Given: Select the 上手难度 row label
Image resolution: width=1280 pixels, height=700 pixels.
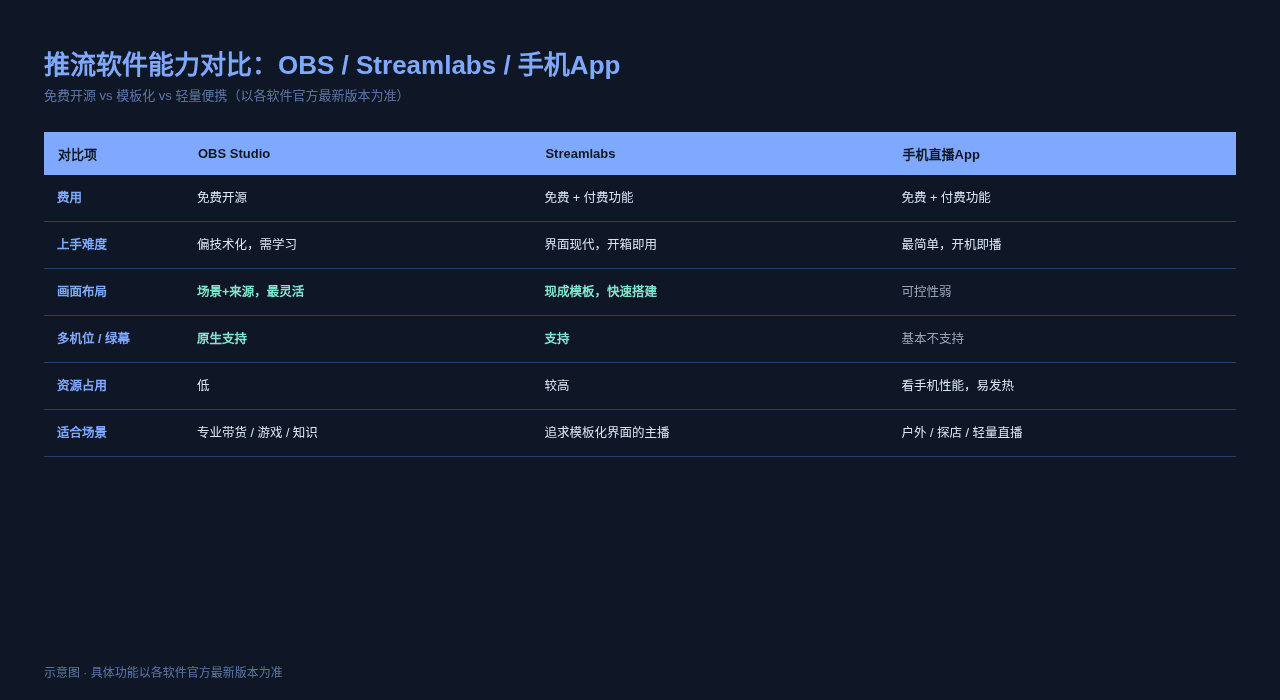Looking at the screenshot, I should pos(82,245).
